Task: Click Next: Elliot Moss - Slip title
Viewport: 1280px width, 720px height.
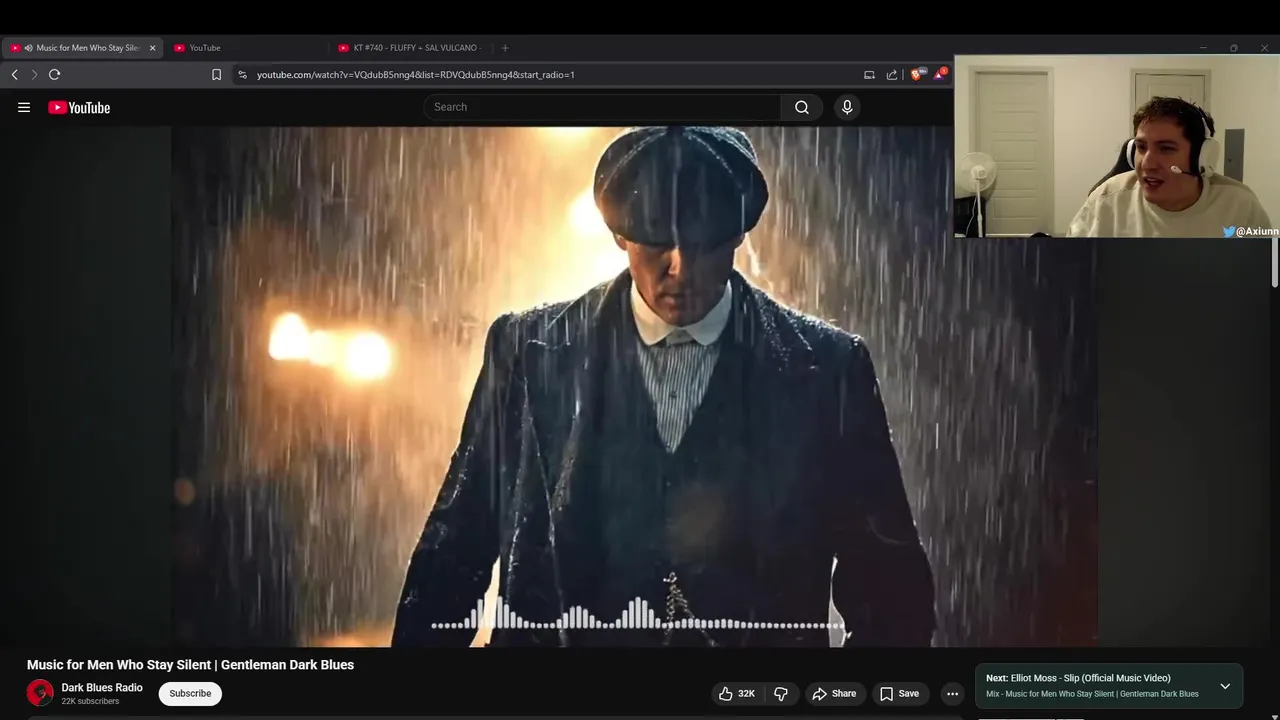Action: coord(1078,678)
